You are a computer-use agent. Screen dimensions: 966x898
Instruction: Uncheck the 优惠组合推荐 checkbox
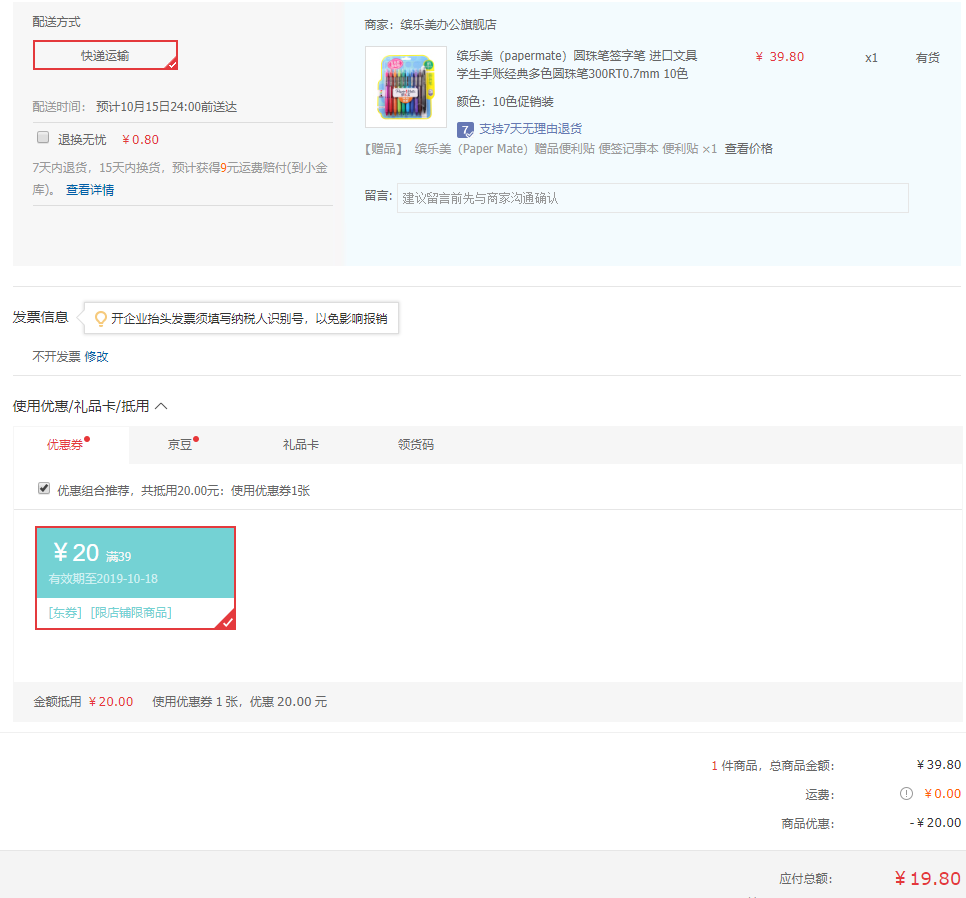point(44,488)
